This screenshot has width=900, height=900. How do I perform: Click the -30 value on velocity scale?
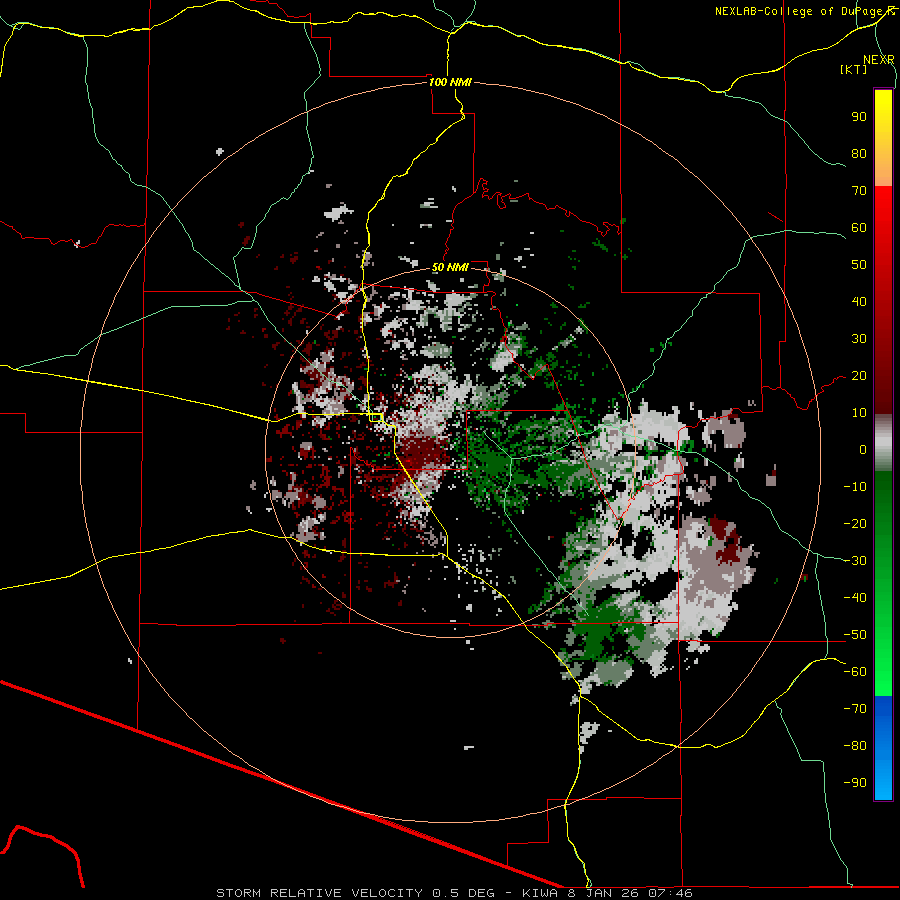855,561
